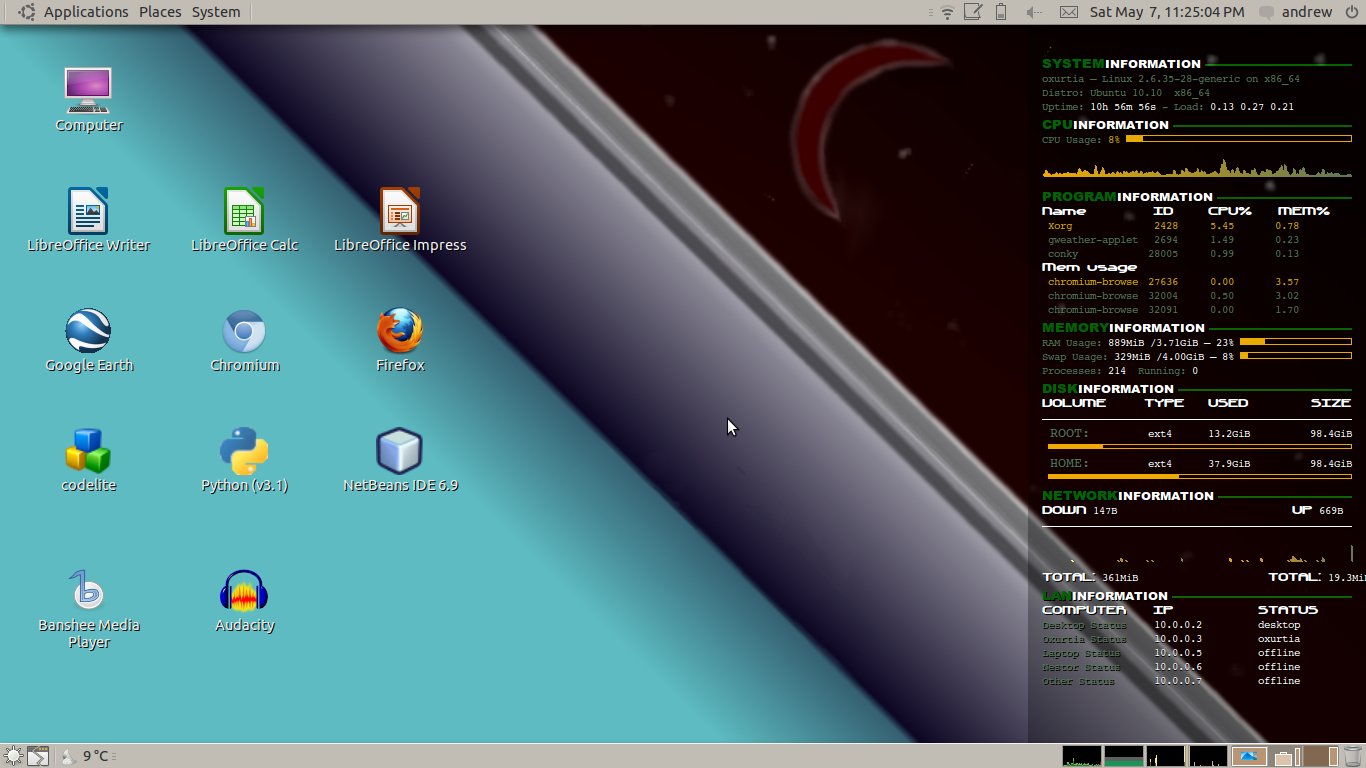The width and height of the screenshot is (1366, 768).
Task: Click the IP address 10.0.0.7
Action: [x=1178, y=681]
